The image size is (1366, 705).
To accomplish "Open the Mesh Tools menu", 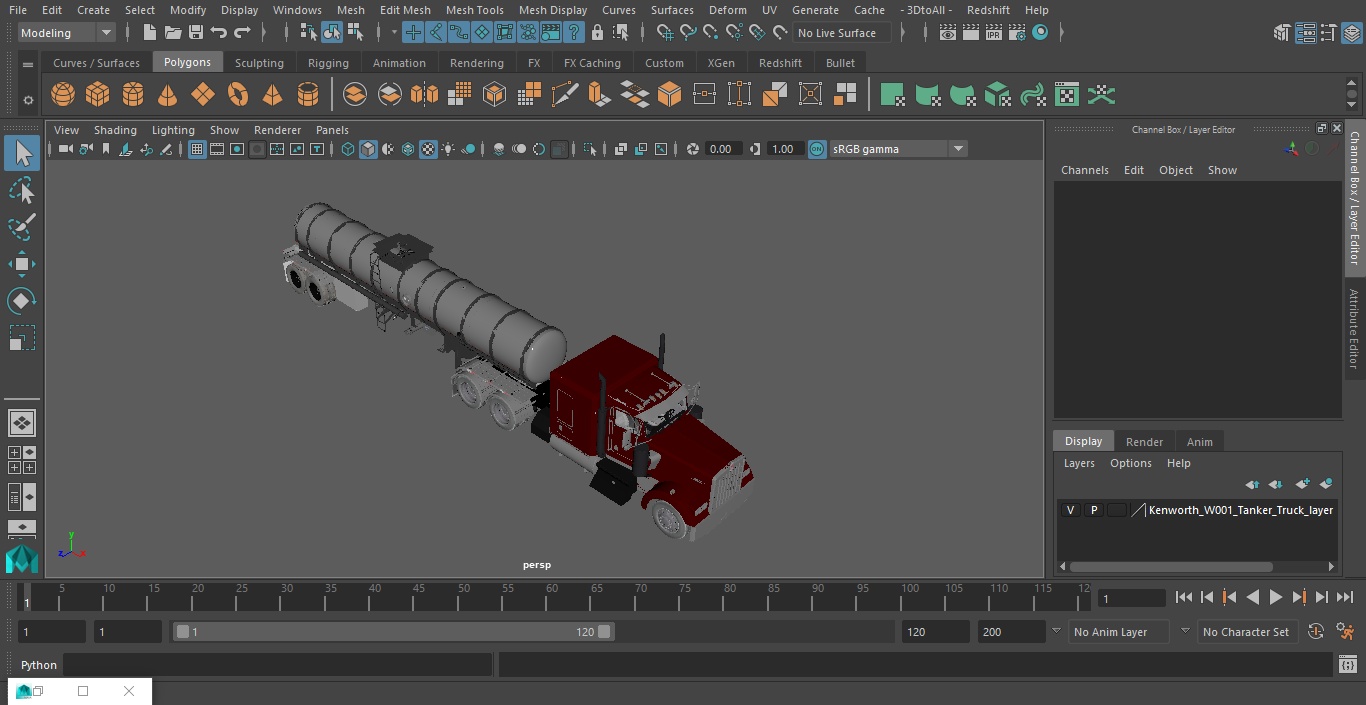I will [474, 10].
